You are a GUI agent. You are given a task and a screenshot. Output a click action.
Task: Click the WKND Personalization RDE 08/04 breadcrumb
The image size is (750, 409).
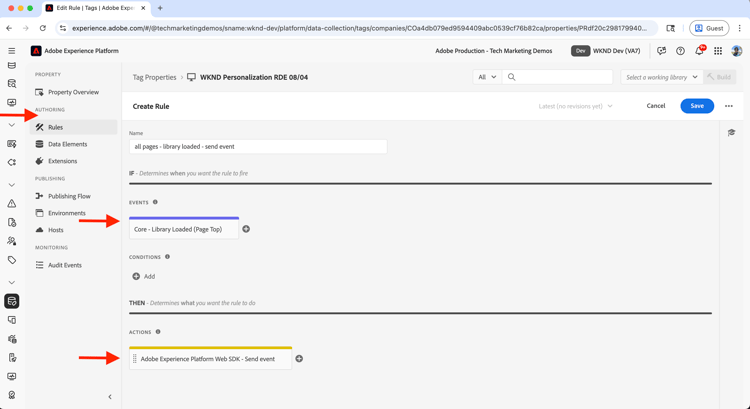[254, 77]
